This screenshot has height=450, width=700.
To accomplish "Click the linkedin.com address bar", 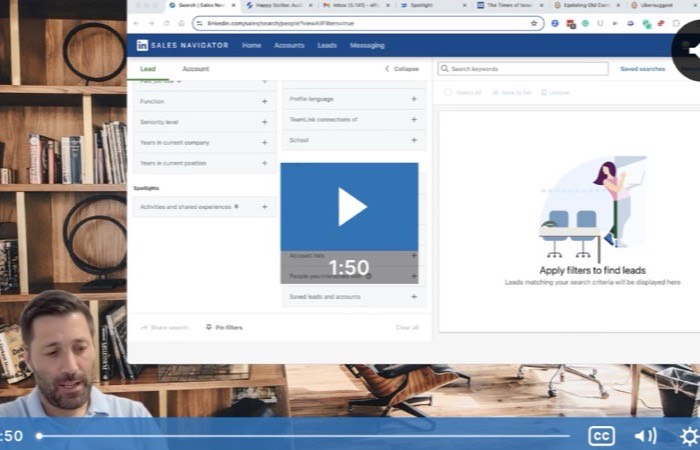I will click(x=368, y=23).
